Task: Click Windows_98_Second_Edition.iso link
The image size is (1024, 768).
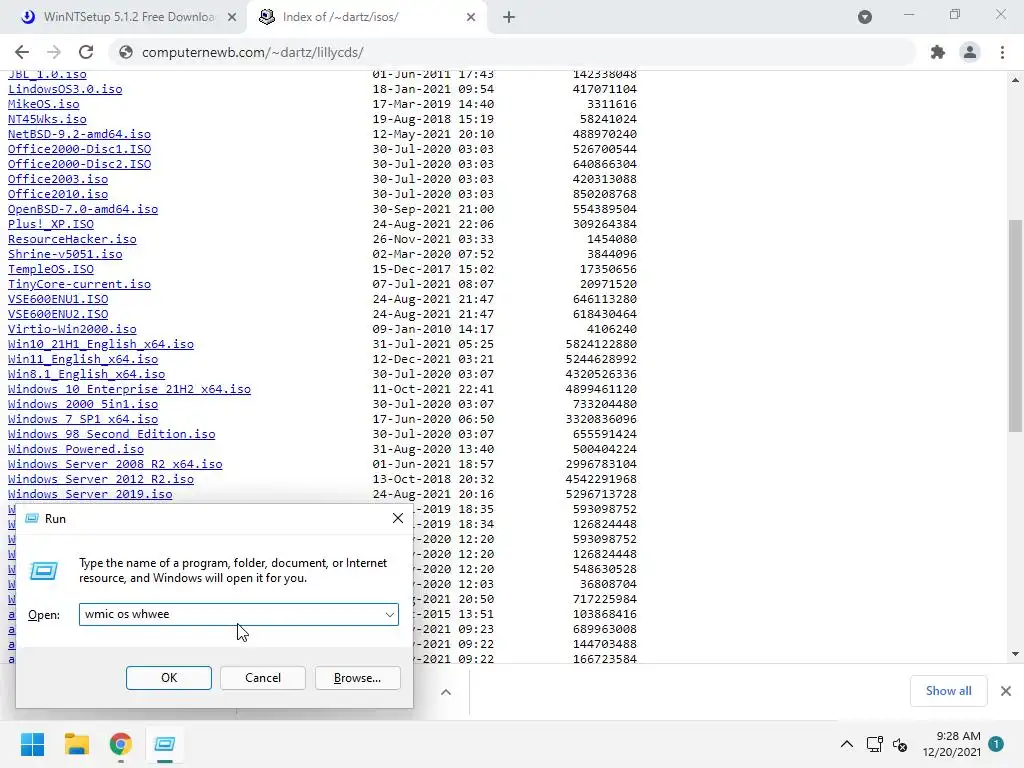Action: coord(112,434)
